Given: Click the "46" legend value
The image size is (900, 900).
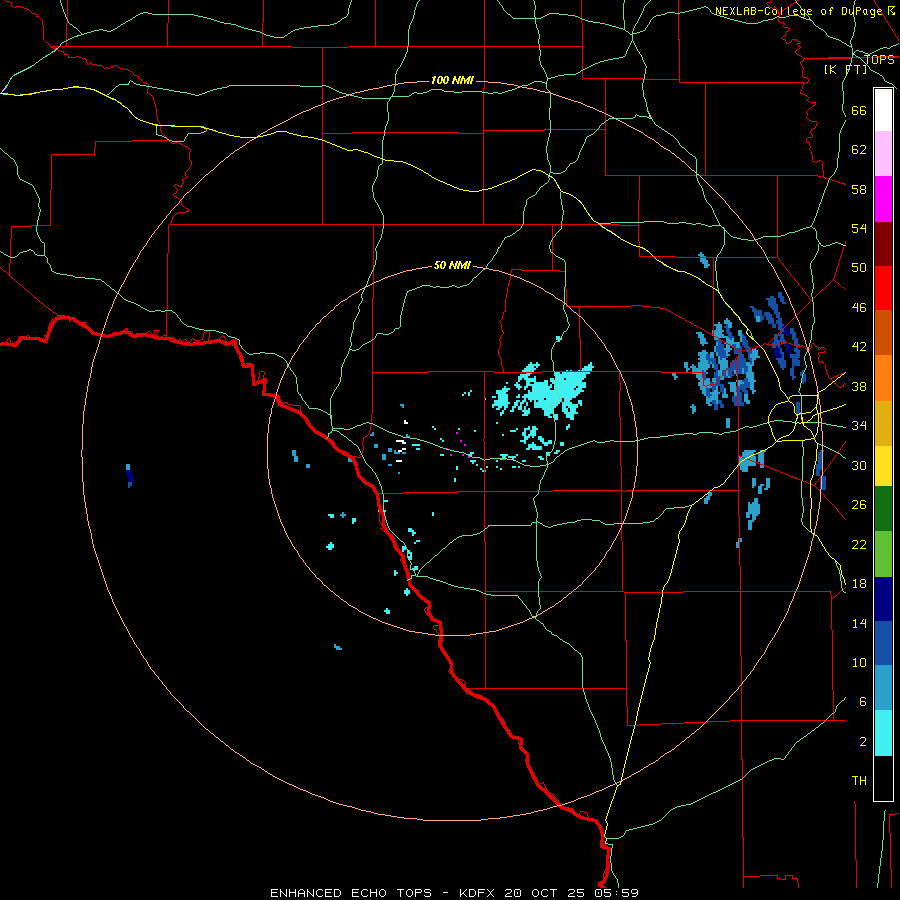Looking at the screenshot, I should [859, 308].
